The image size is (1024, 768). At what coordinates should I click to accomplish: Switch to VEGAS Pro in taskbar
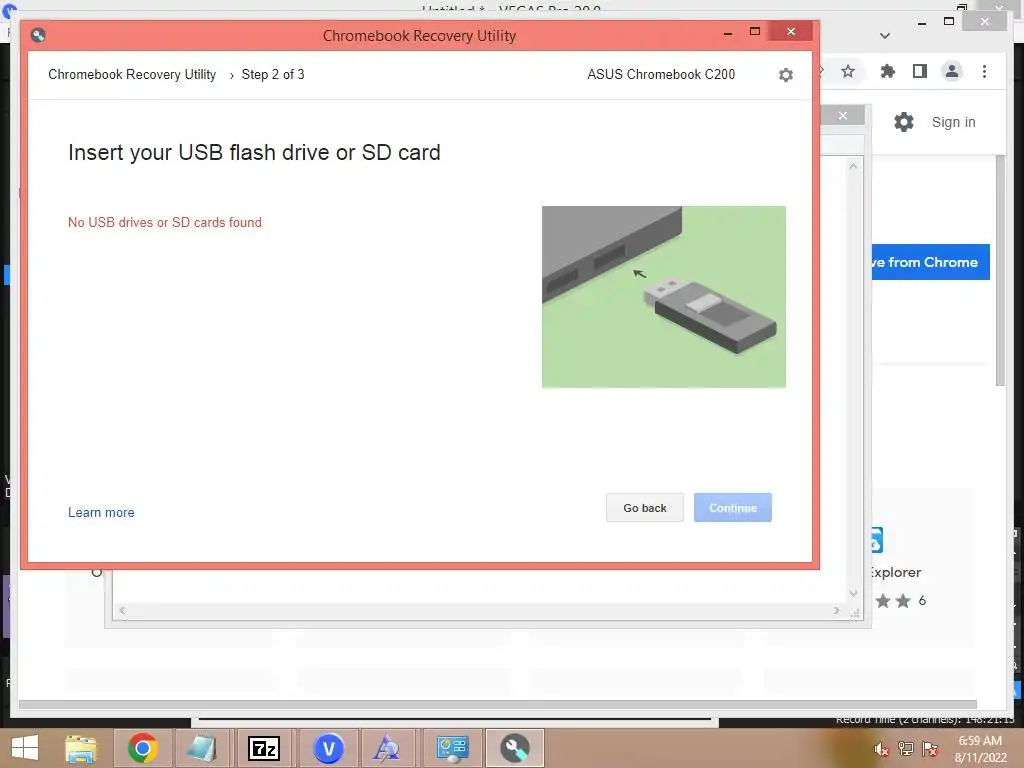point(328,748)
